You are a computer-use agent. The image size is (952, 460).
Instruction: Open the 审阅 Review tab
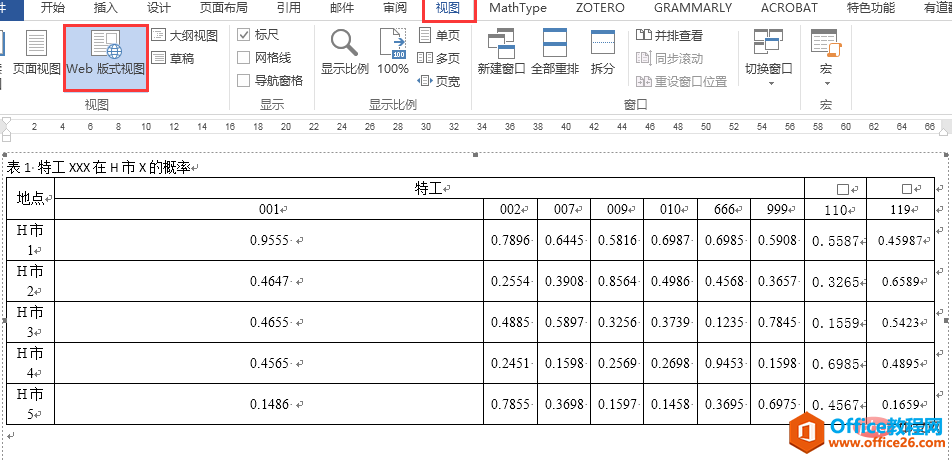(x=395, y=8)
